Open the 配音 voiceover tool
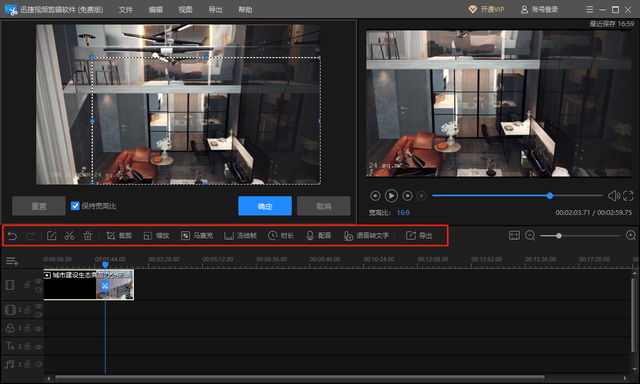 click(318, 235)
